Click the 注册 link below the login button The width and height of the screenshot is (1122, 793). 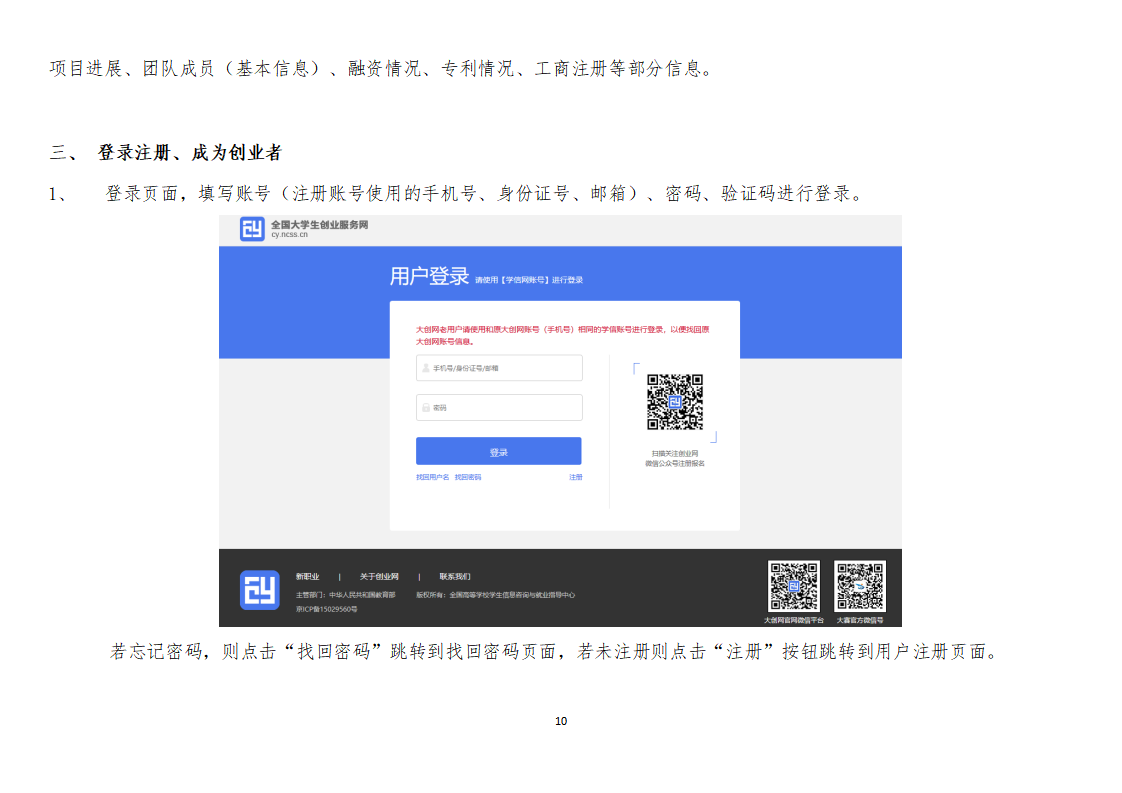coord(576,478)
